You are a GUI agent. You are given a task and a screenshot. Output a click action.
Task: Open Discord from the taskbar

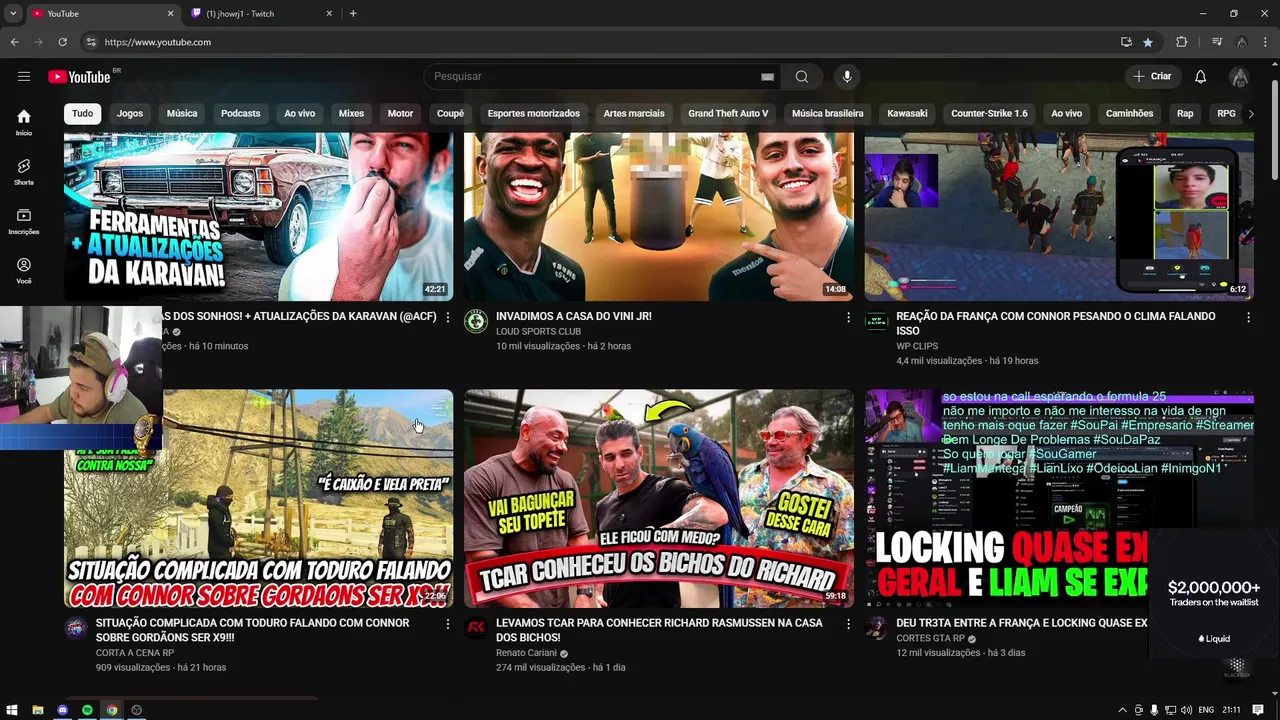click(x=63, y=710)
